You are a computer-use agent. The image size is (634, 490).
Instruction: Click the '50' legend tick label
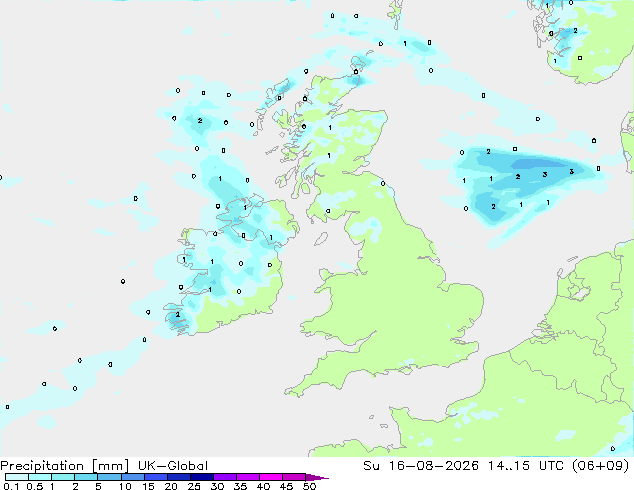309,486
